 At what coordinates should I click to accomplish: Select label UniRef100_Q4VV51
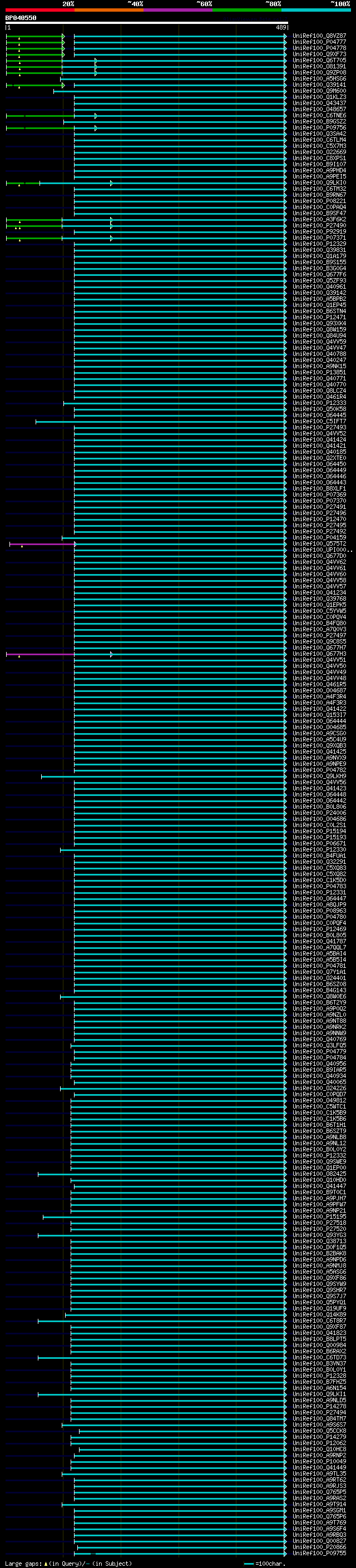319,660
